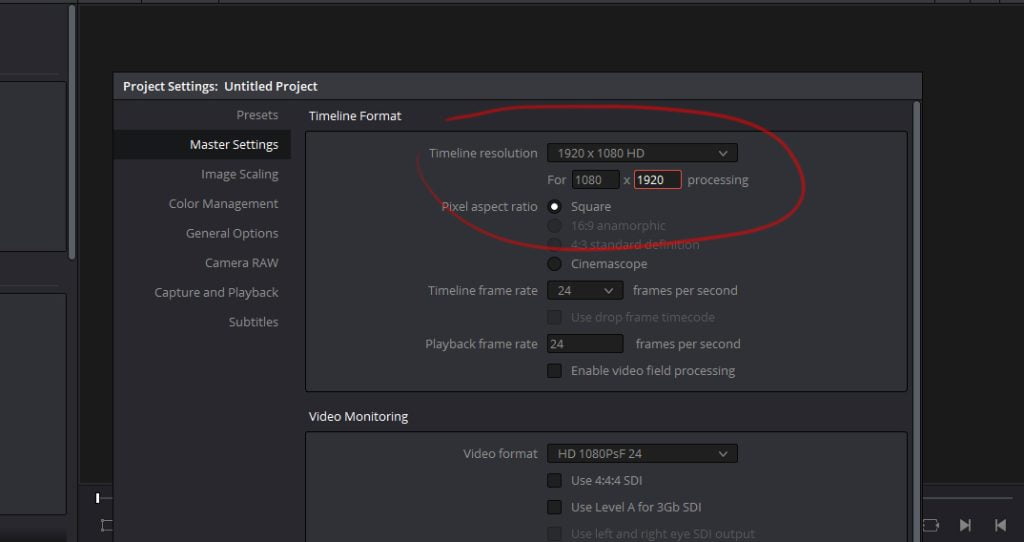This screenshot has height=542, width=1024.
Task: Open Capture and Playback settings
Action: [x=216, y=293]
